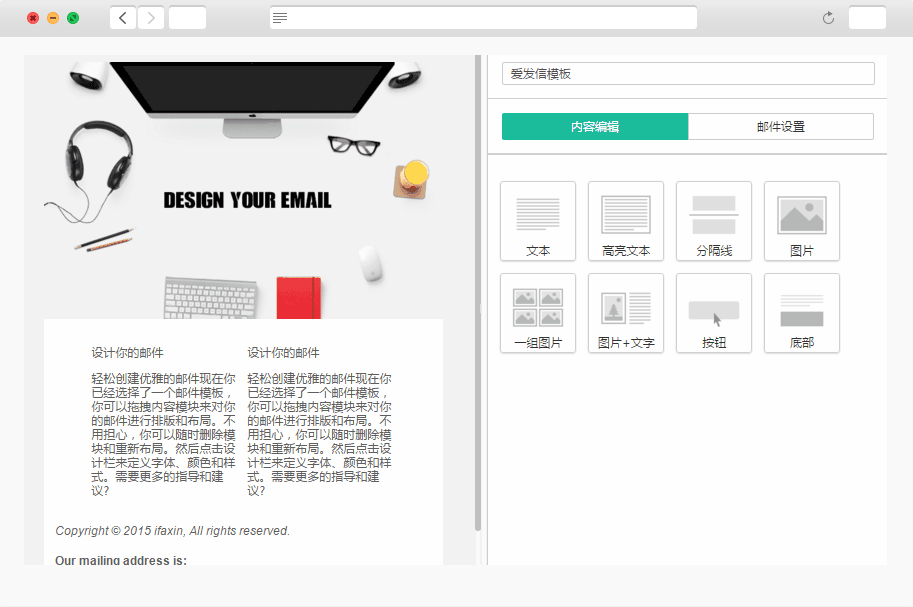This screenshot has height=607, width=913.
Task: Click the blank button right of the refresh icon
Action: (867, 18)
